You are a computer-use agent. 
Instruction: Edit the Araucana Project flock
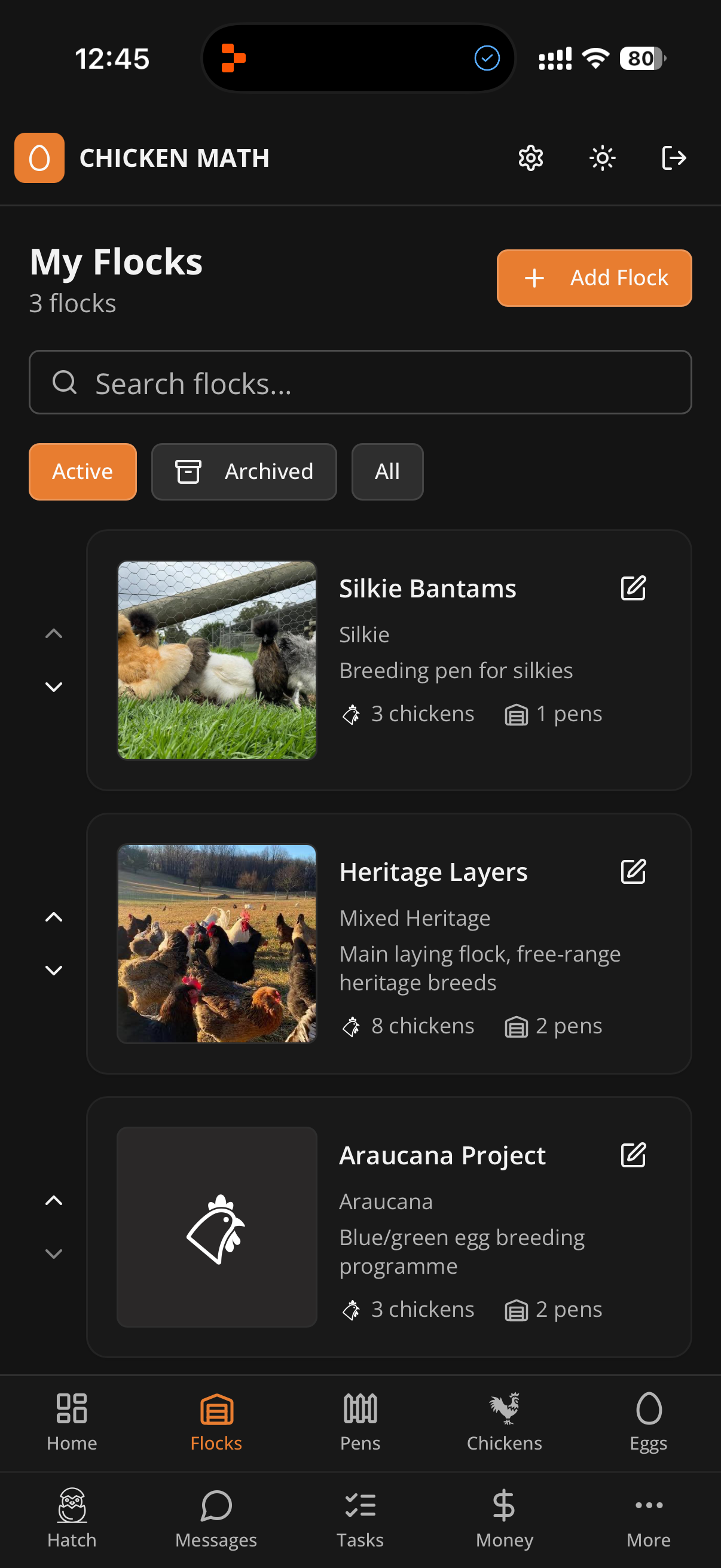(x=633, y=1155)
